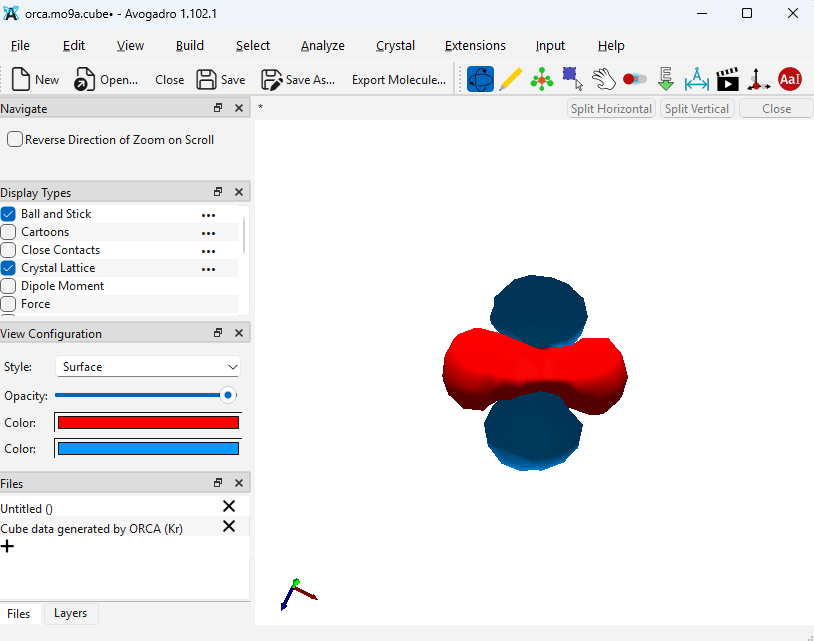The image size is (814, 641).
Task: Pick the Manipulate hand tool
Action: tap(603, 79)
